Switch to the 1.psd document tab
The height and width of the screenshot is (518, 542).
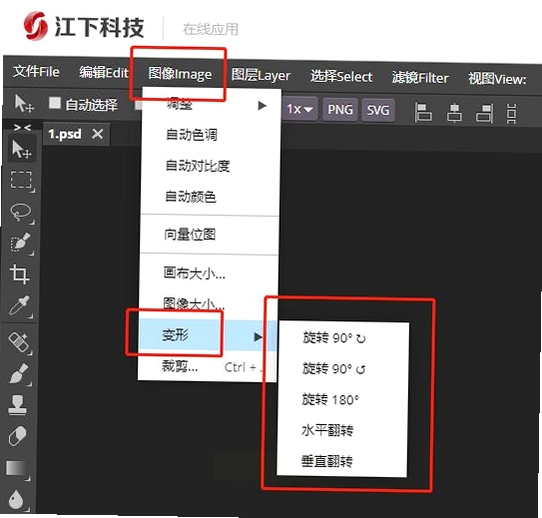[x=65, y=134]
